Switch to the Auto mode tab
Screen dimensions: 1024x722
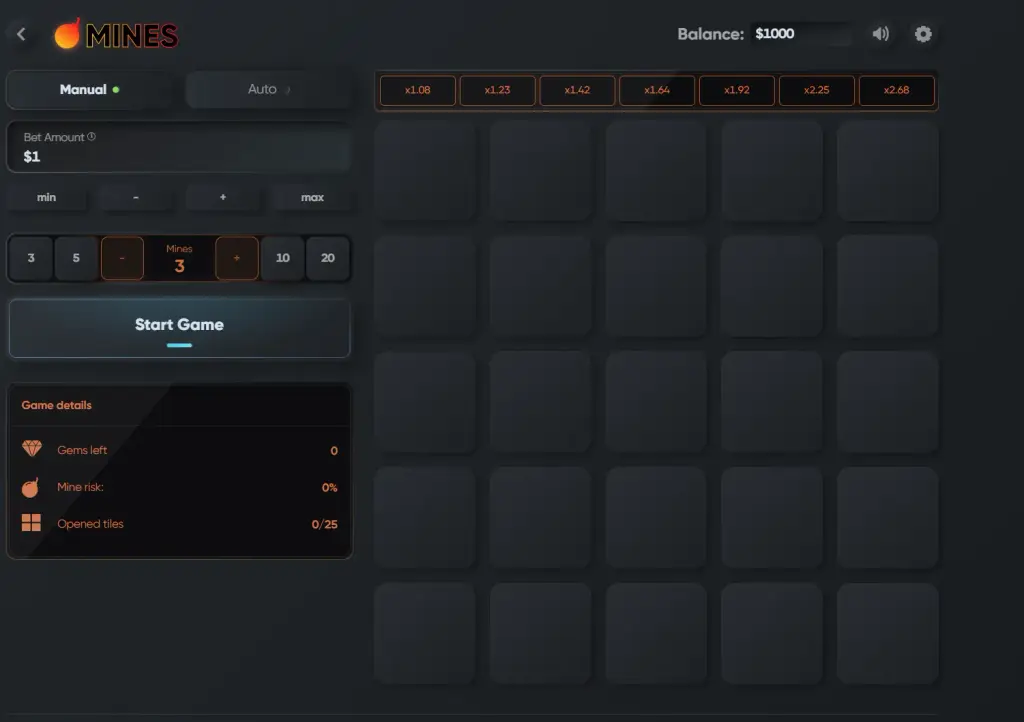(x=268, y=89)
